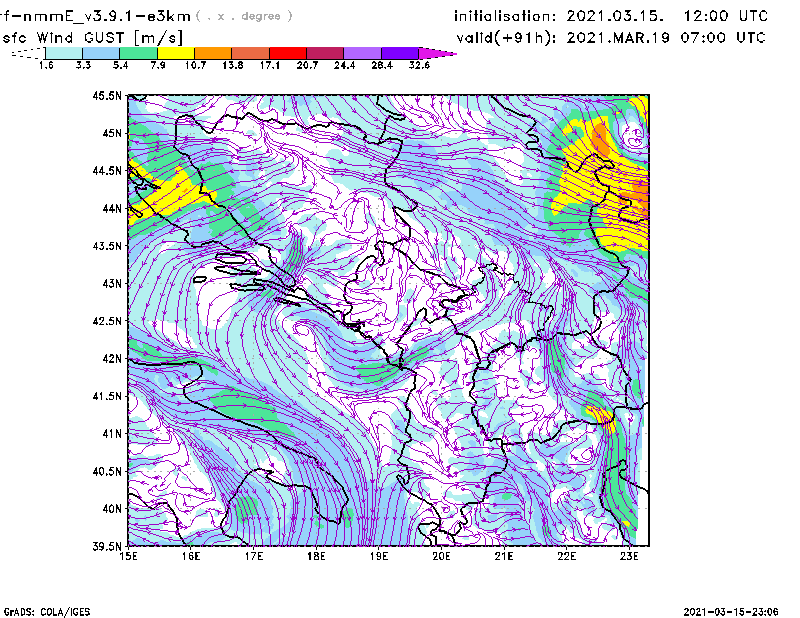Click the legend value 3.3

pyautogui.click(x=83, y=65)
